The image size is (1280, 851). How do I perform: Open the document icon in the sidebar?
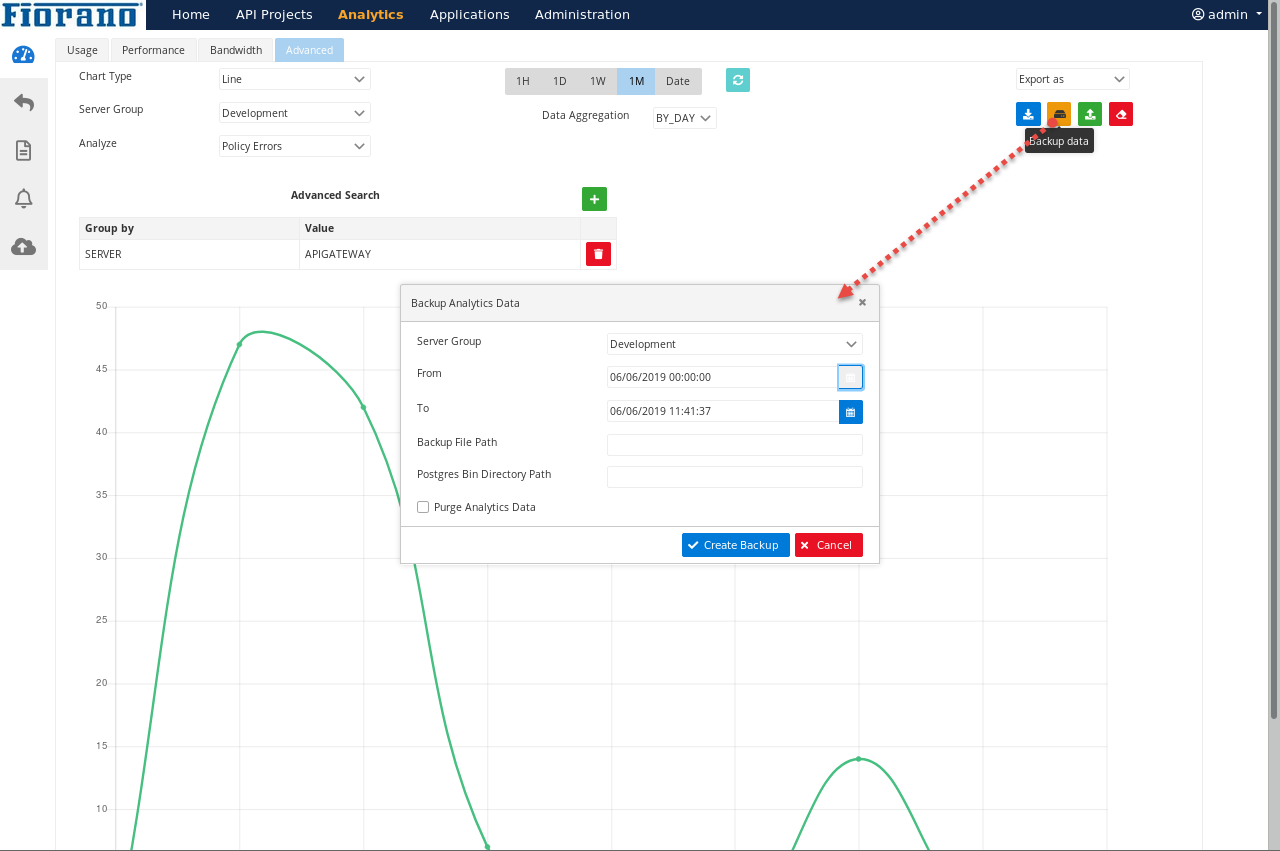(24, 150)
